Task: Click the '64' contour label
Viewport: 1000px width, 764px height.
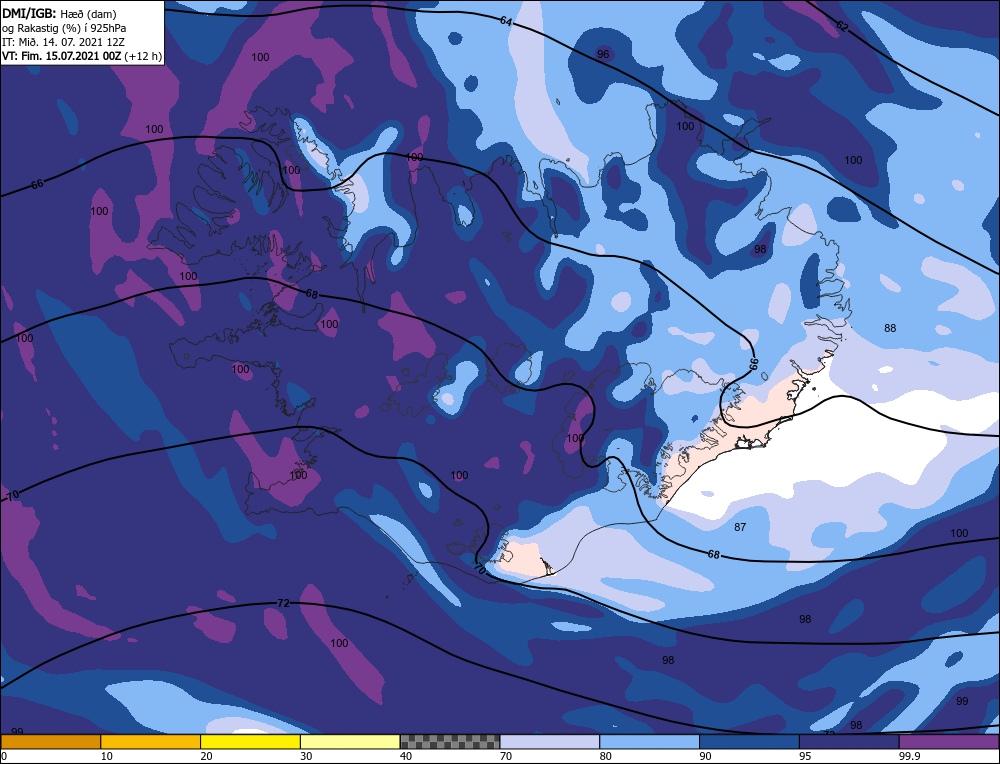Action: click(506, 21)
